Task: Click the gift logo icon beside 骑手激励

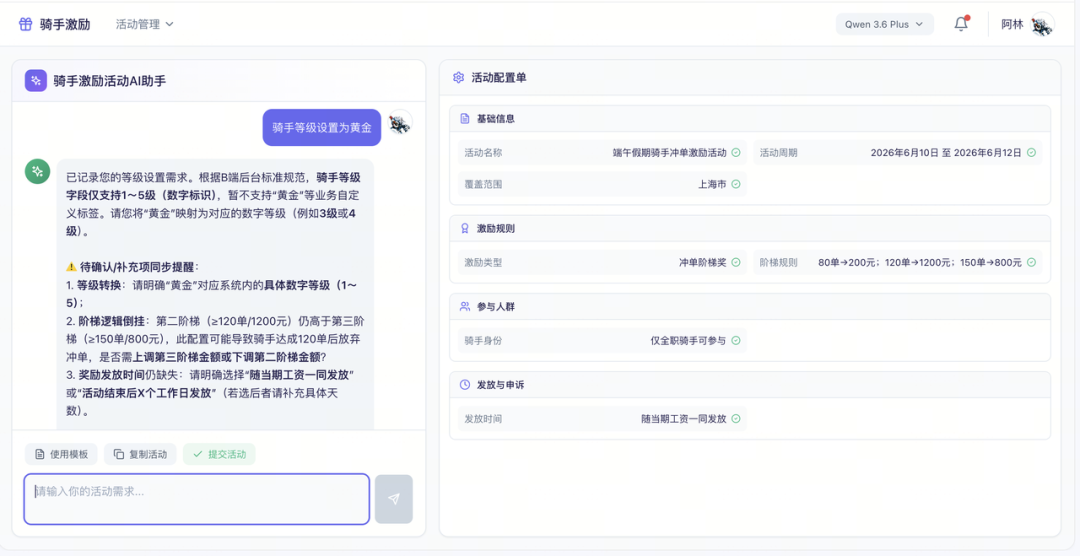Action: (25, 24)
